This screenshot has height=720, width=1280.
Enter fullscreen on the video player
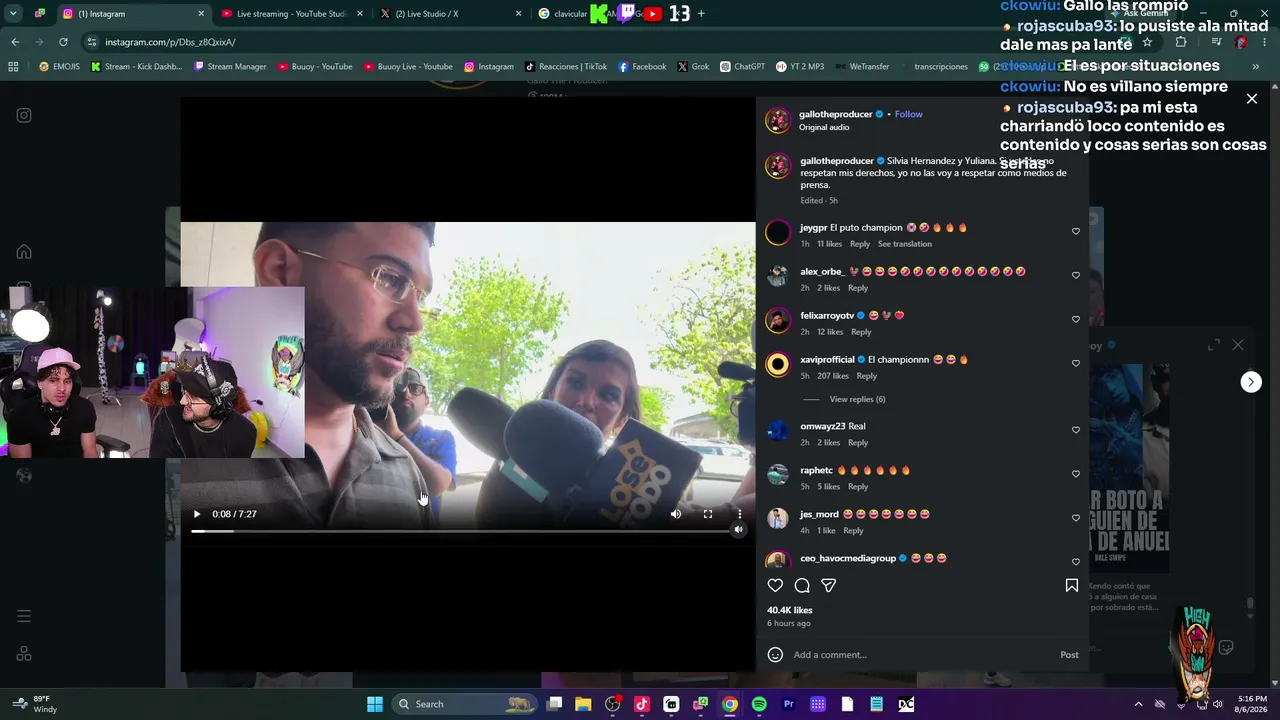[x=708, y=514]
